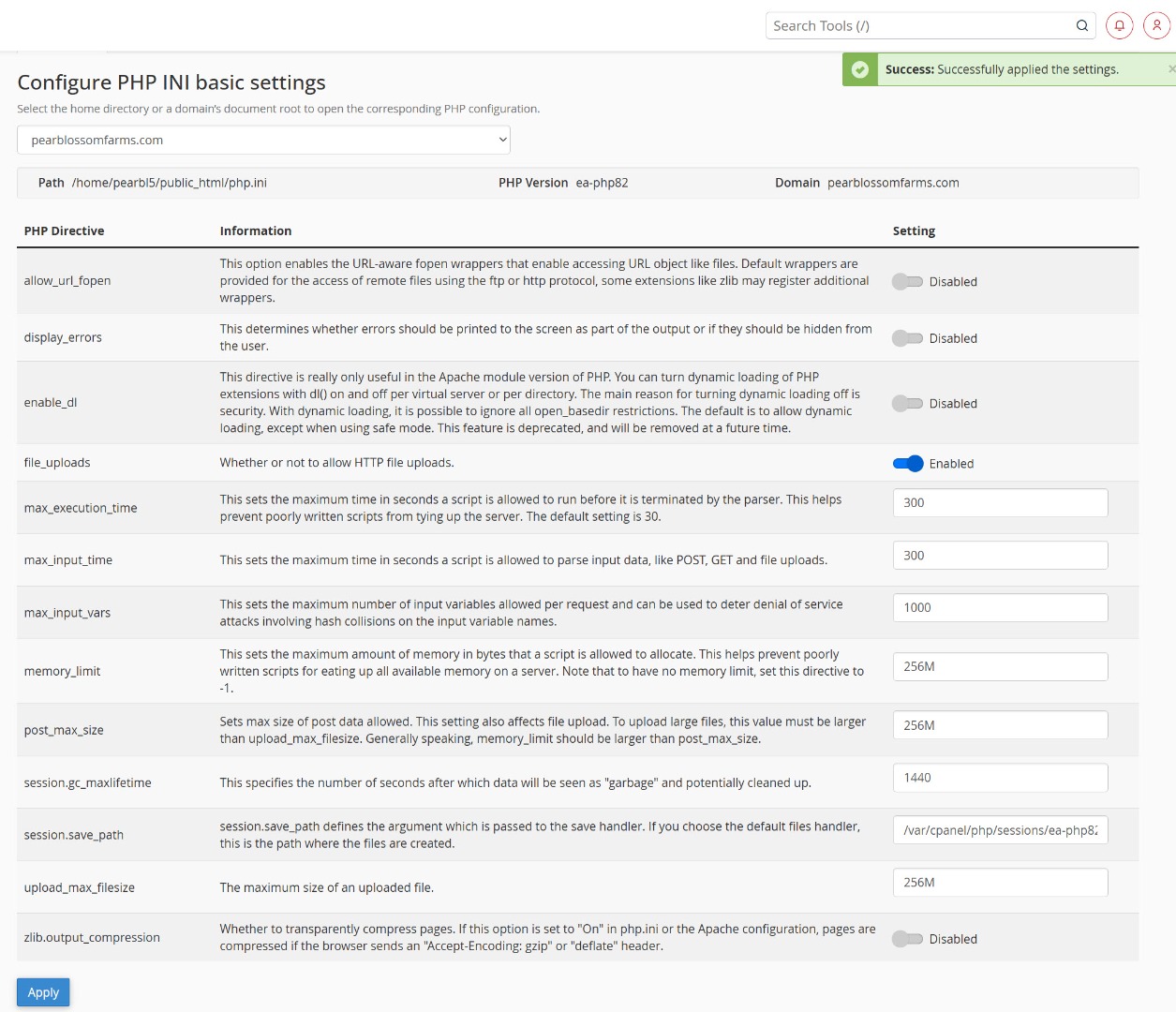Screen dimensions: 1176x1012
Task: Click the max_execution_time directive name
Action: point(81,509)
